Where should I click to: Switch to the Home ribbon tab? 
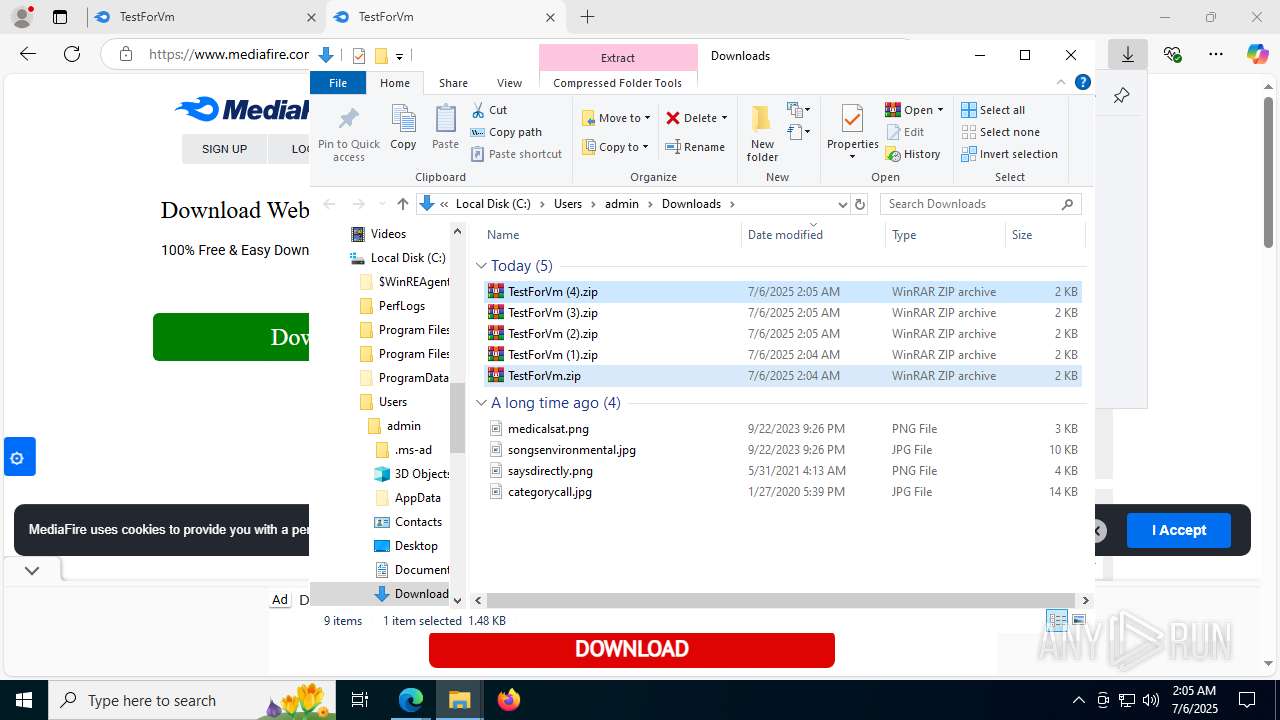(395, 83)
